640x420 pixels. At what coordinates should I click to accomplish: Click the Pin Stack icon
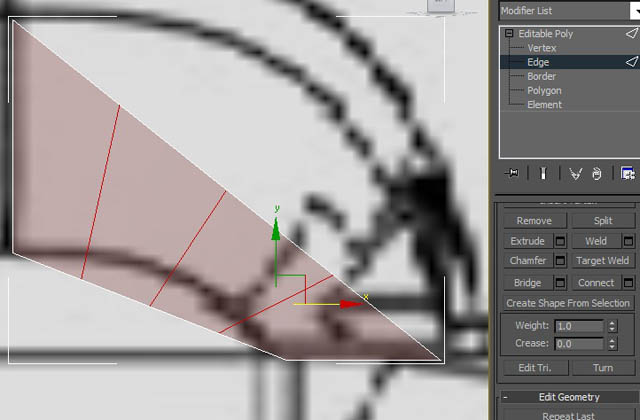(x=512, y=173)
